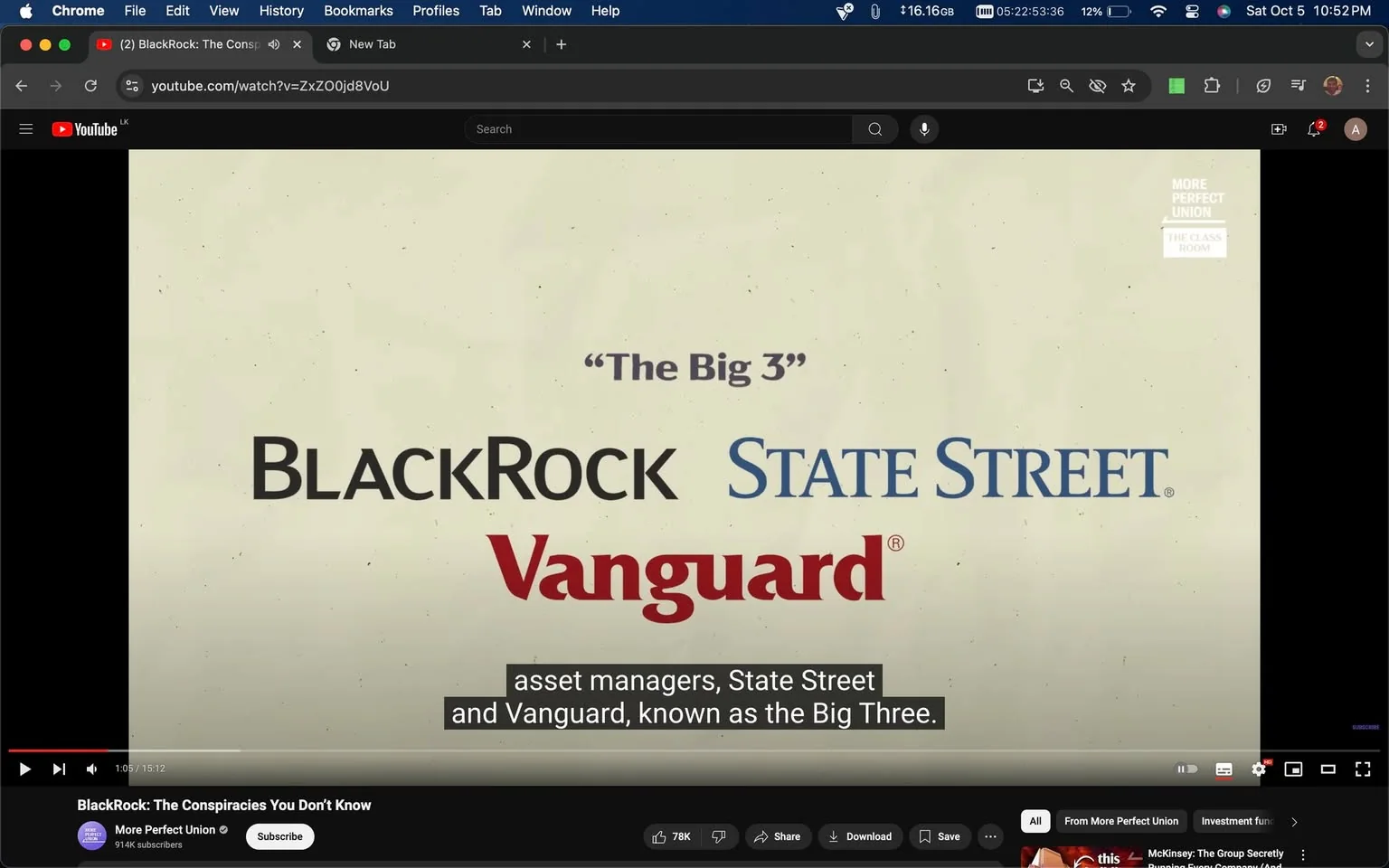Viewport: 1389px width, 868px height.
Task: Open the YouTube guide hamburger menu
Action: (x=26, y=129)
